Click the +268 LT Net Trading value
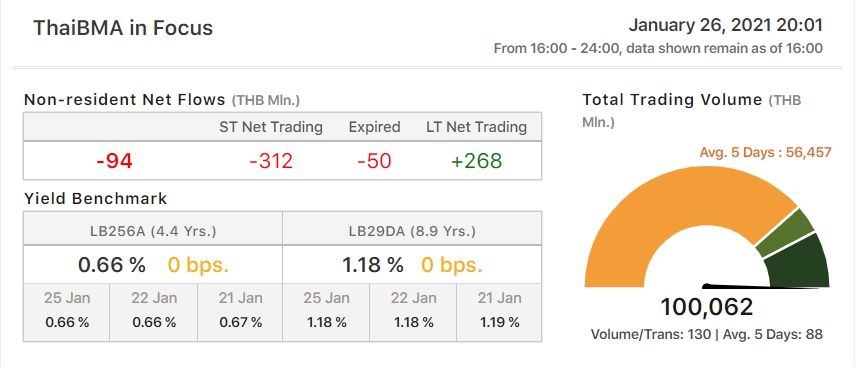The image size is (856, 367). [x=477, y=161]
